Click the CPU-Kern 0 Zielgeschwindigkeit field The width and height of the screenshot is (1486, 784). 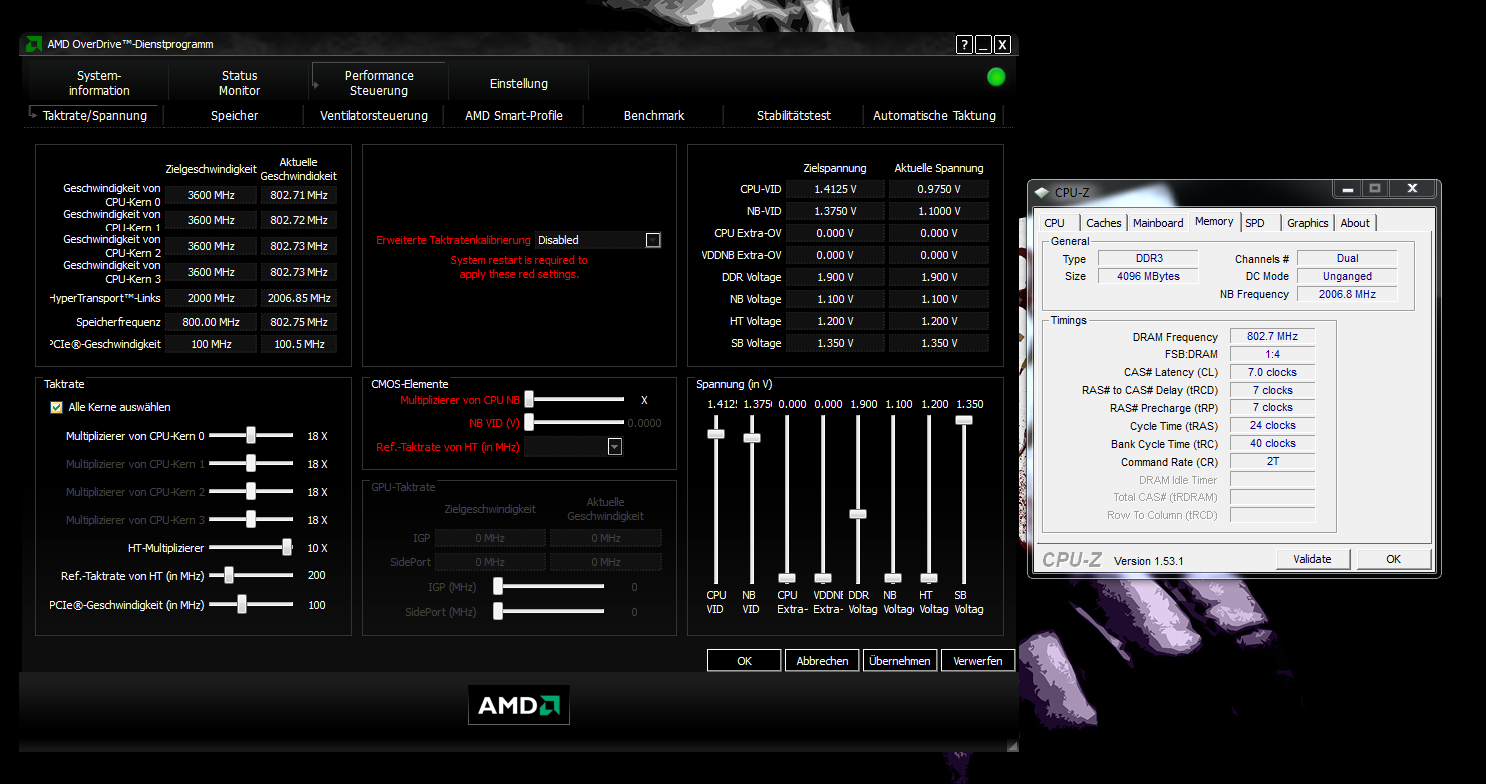click(x=211, y=195)
